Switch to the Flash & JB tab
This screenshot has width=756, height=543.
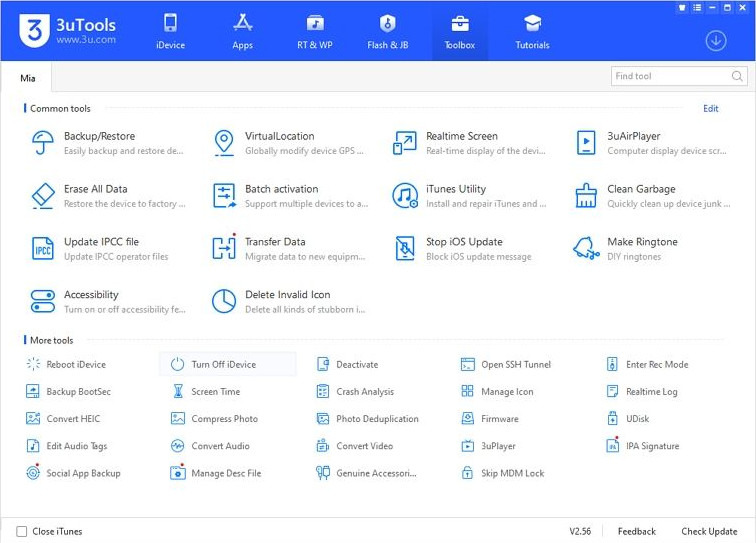[387, 31]
